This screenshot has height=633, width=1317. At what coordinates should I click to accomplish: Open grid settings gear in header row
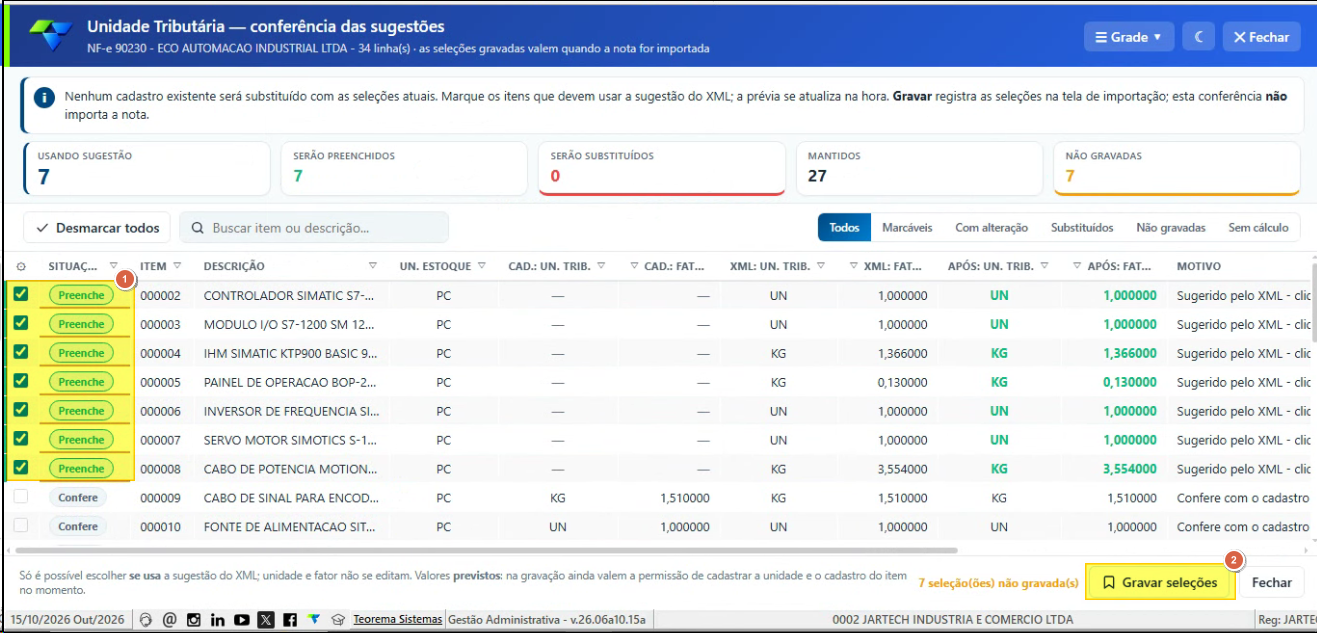coord(21,267)
